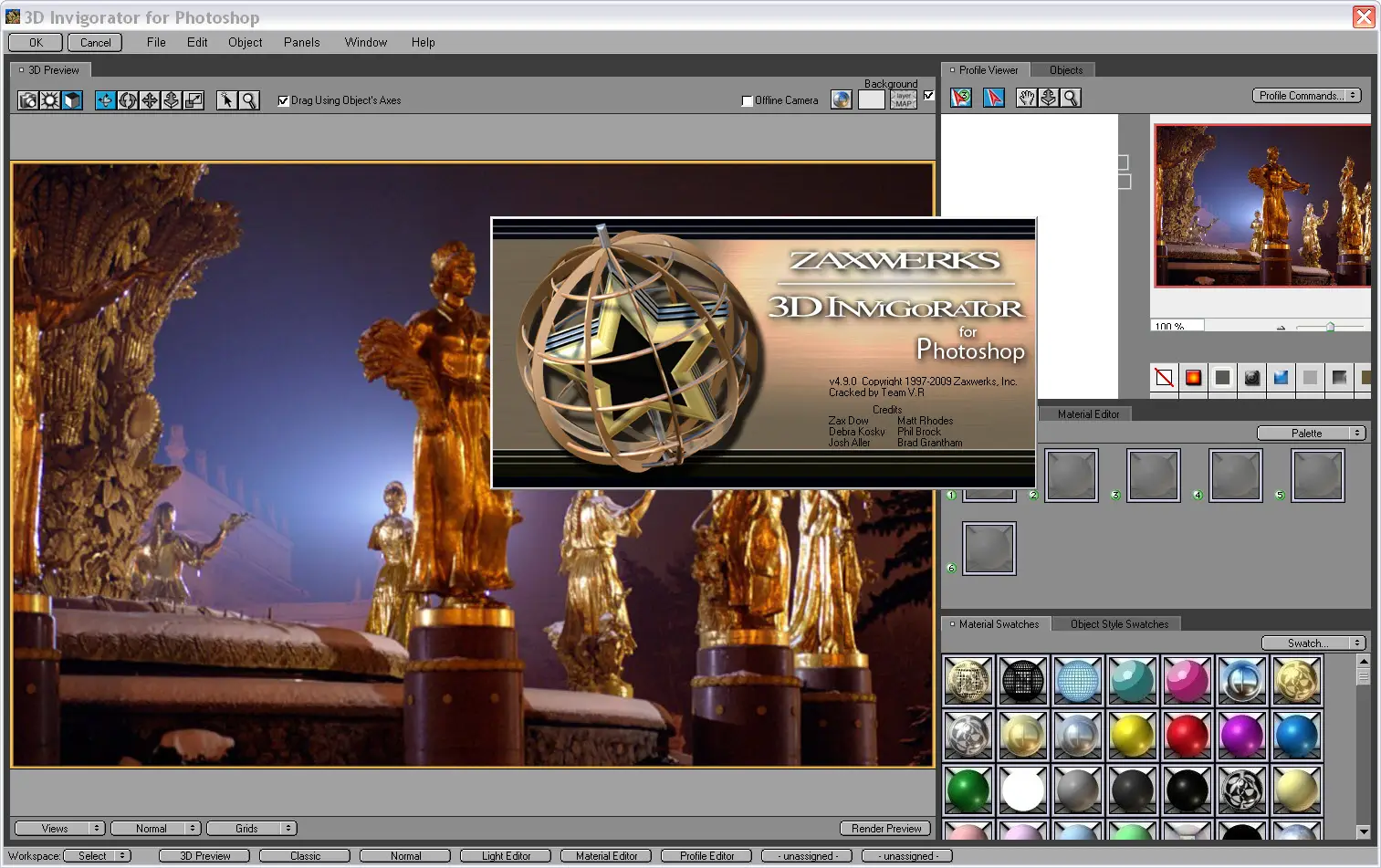Click the light gray square material icon

click(1310, 378)
